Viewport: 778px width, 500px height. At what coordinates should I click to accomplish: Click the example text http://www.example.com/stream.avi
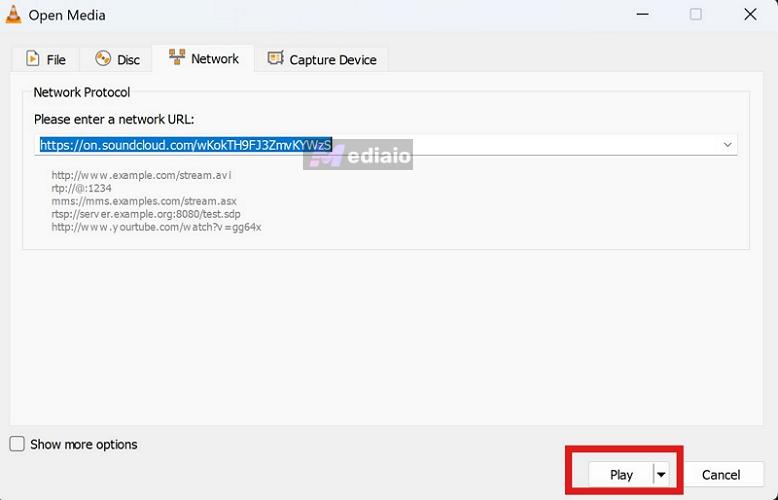(141, 175)
